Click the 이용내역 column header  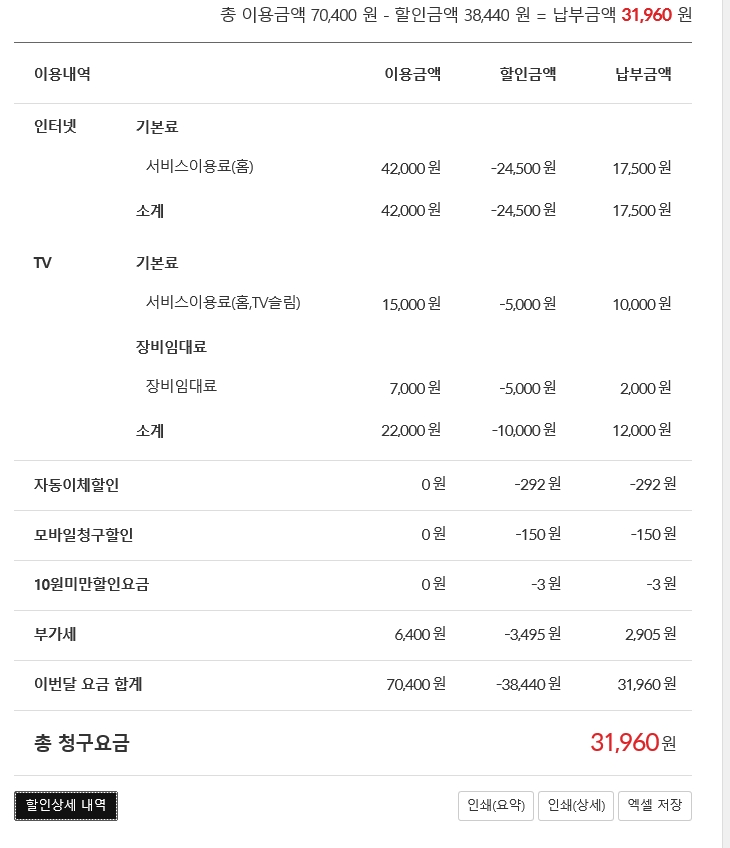[x=62, y=73]
